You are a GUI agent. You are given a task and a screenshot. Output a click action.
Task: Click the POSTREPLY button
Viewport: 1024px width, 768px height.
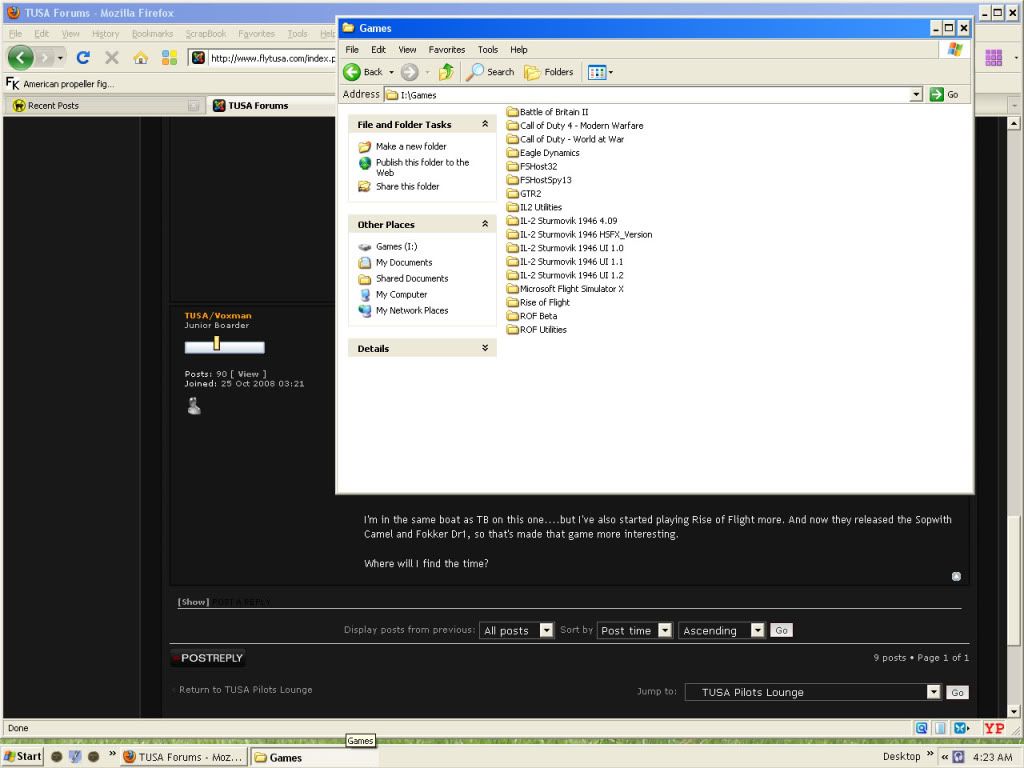(208, 658)
